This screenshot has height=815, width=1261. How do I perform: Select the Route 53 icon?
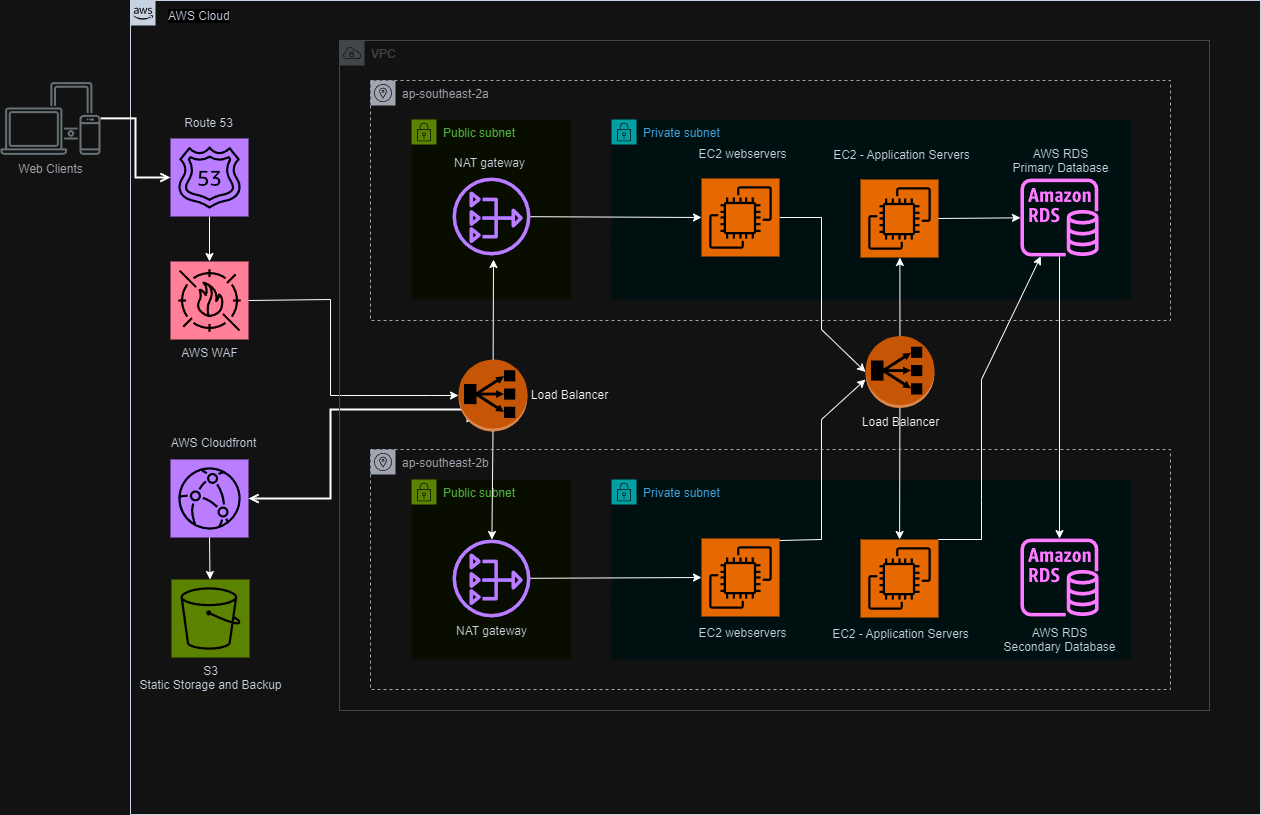tap(209, 177)
